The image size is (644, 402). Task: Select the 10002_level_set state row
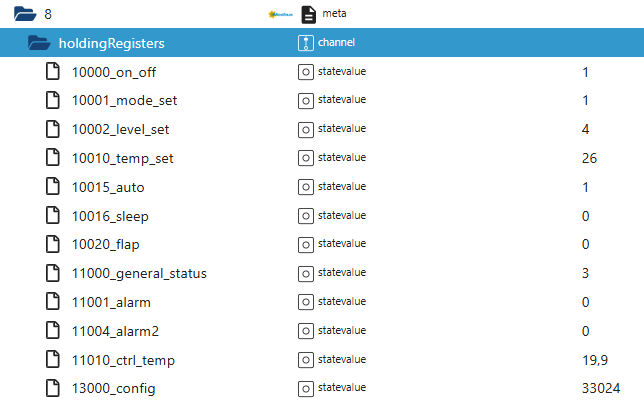point(114,129)
